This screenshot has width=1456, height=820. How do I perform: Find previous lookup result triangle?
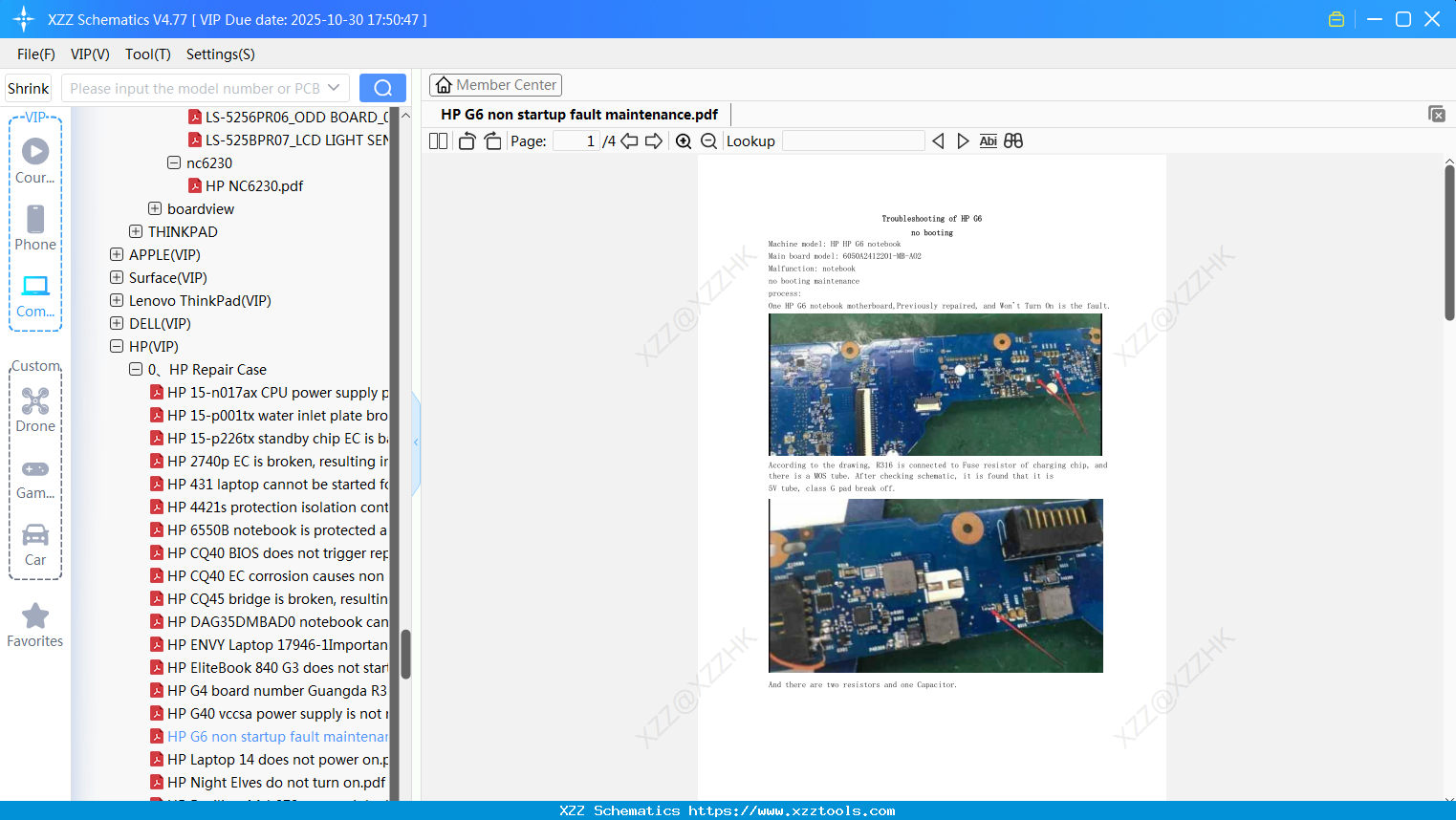coord(938,141)
